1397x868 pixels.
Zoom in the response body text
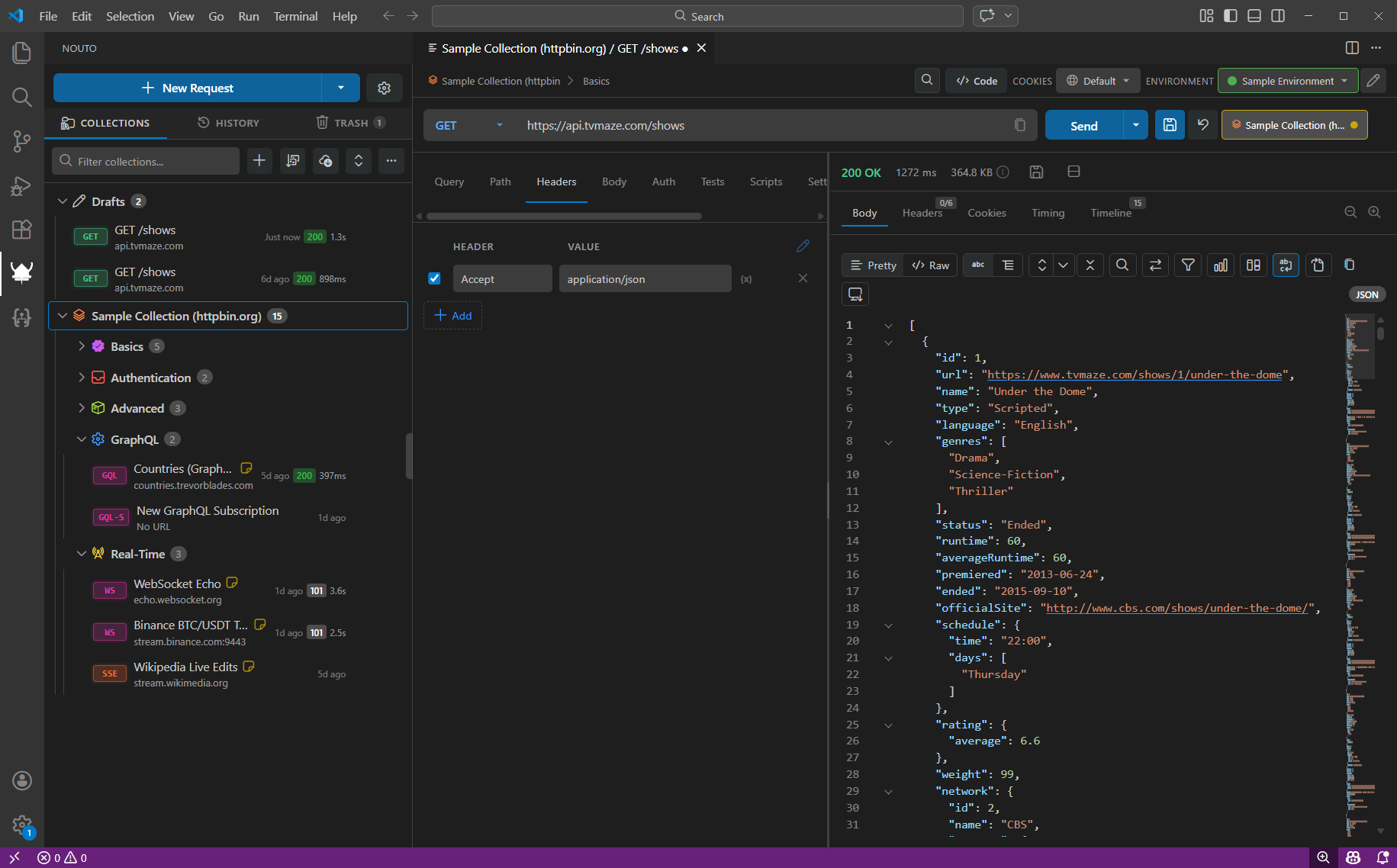coord(1374,213)
